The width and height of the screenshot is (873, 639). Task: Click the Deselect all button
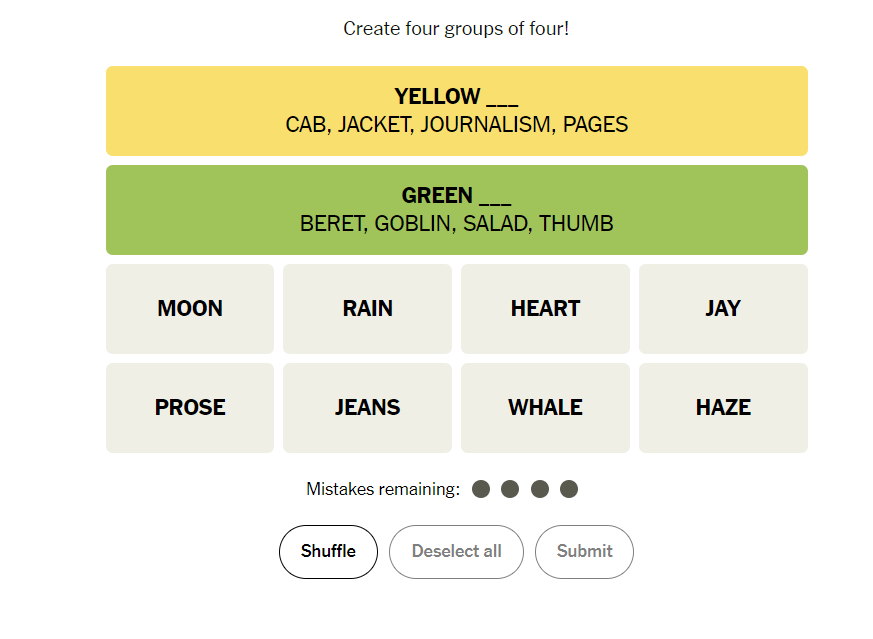[456, 551]
